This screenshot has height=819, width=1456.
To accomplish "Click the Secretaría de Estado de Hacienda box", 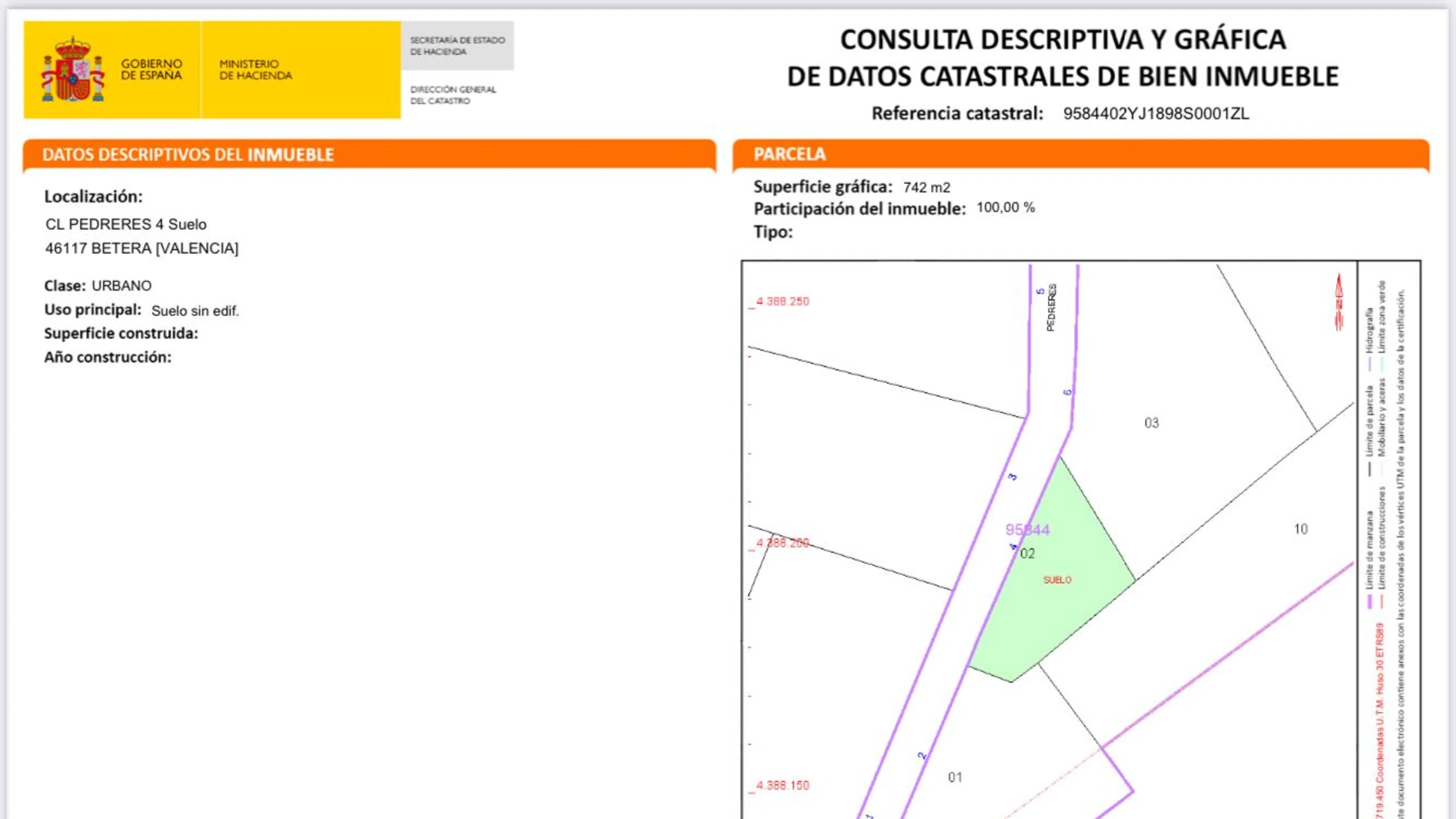I will (457, 46).
